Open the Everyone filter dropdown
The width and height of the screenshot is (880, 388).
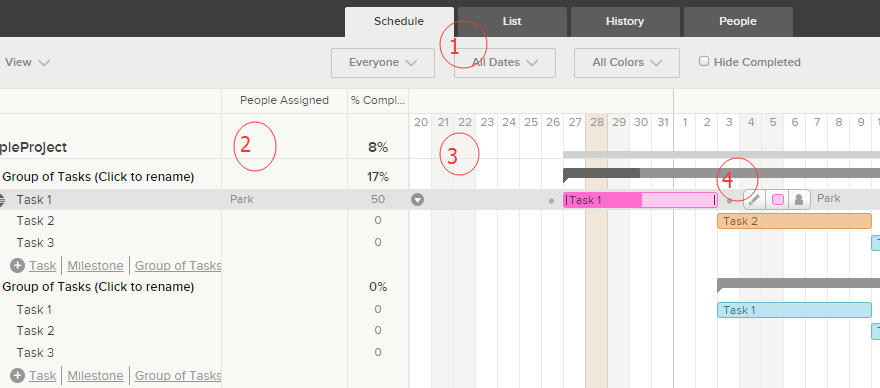coord(383,62)
